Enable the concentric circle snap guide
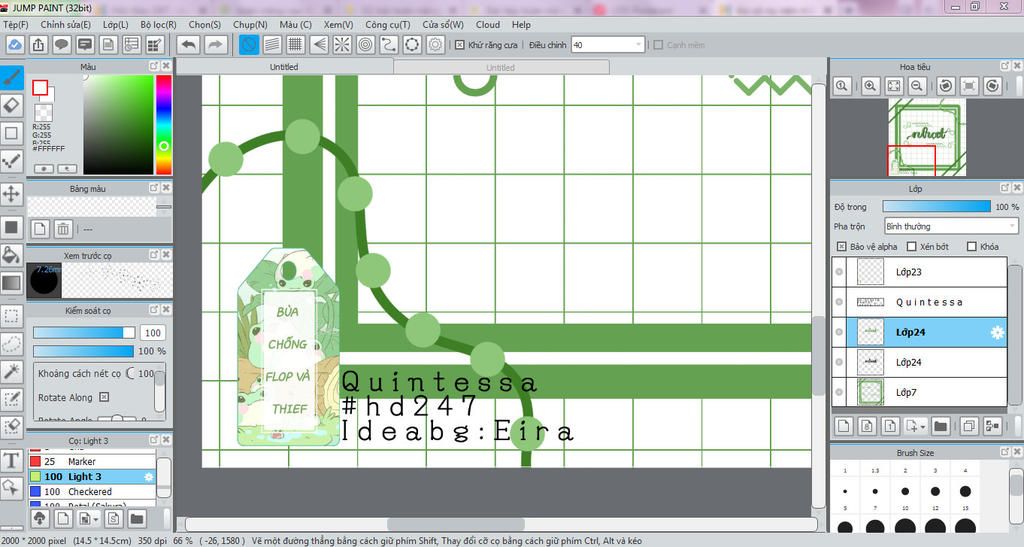This screenshot has width=1024, height=547. (x=366, y=45)
